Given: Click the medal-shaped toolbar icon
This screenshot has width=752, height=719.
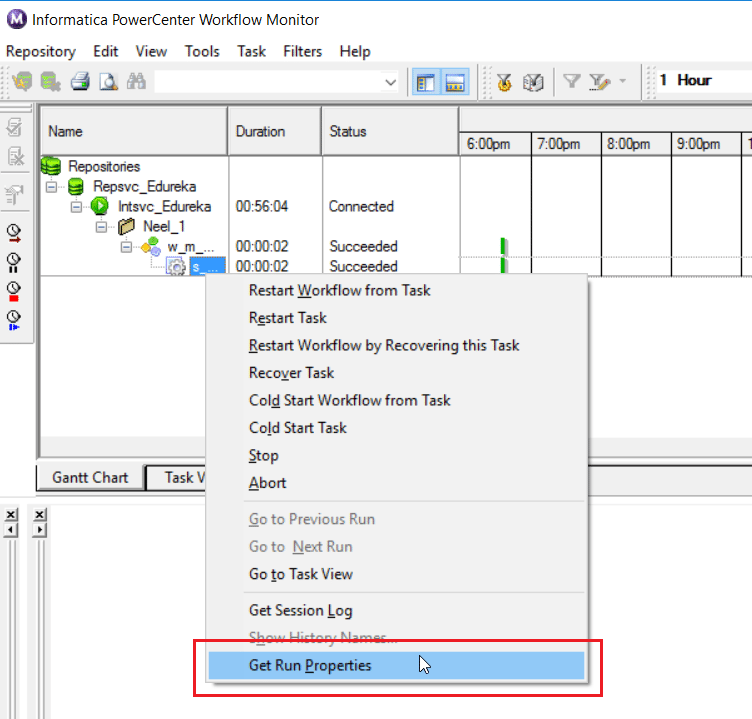Looking at the screenshot, I should click(x=504, y=82).
